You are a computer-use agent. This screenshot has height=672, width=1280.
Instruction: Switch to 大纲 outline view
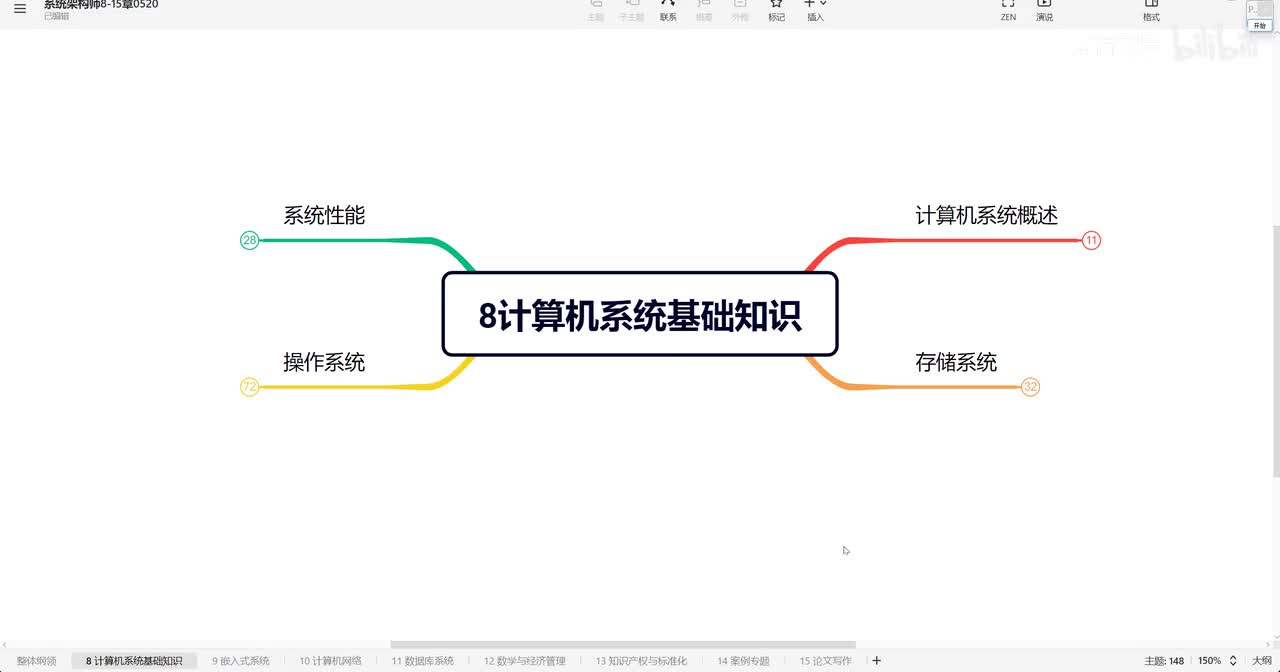point(1262,661)
